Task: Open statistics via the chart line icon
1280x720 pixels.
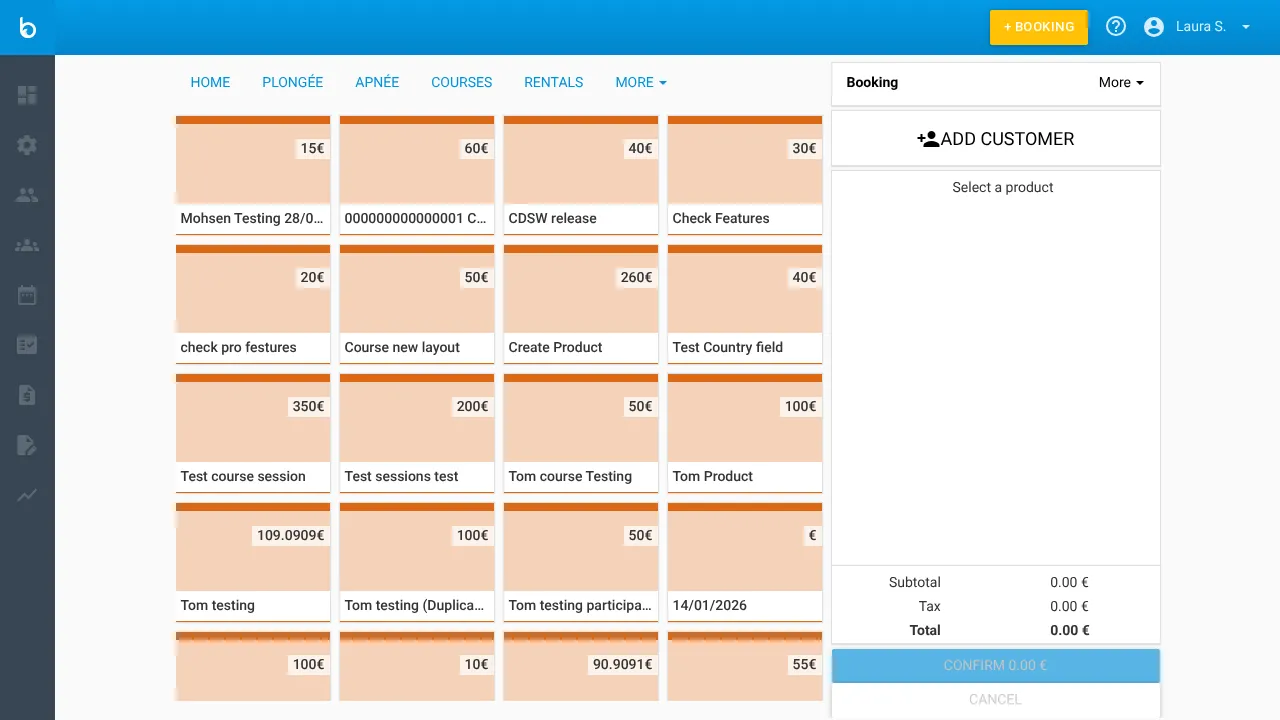Action: coord(27,495)
